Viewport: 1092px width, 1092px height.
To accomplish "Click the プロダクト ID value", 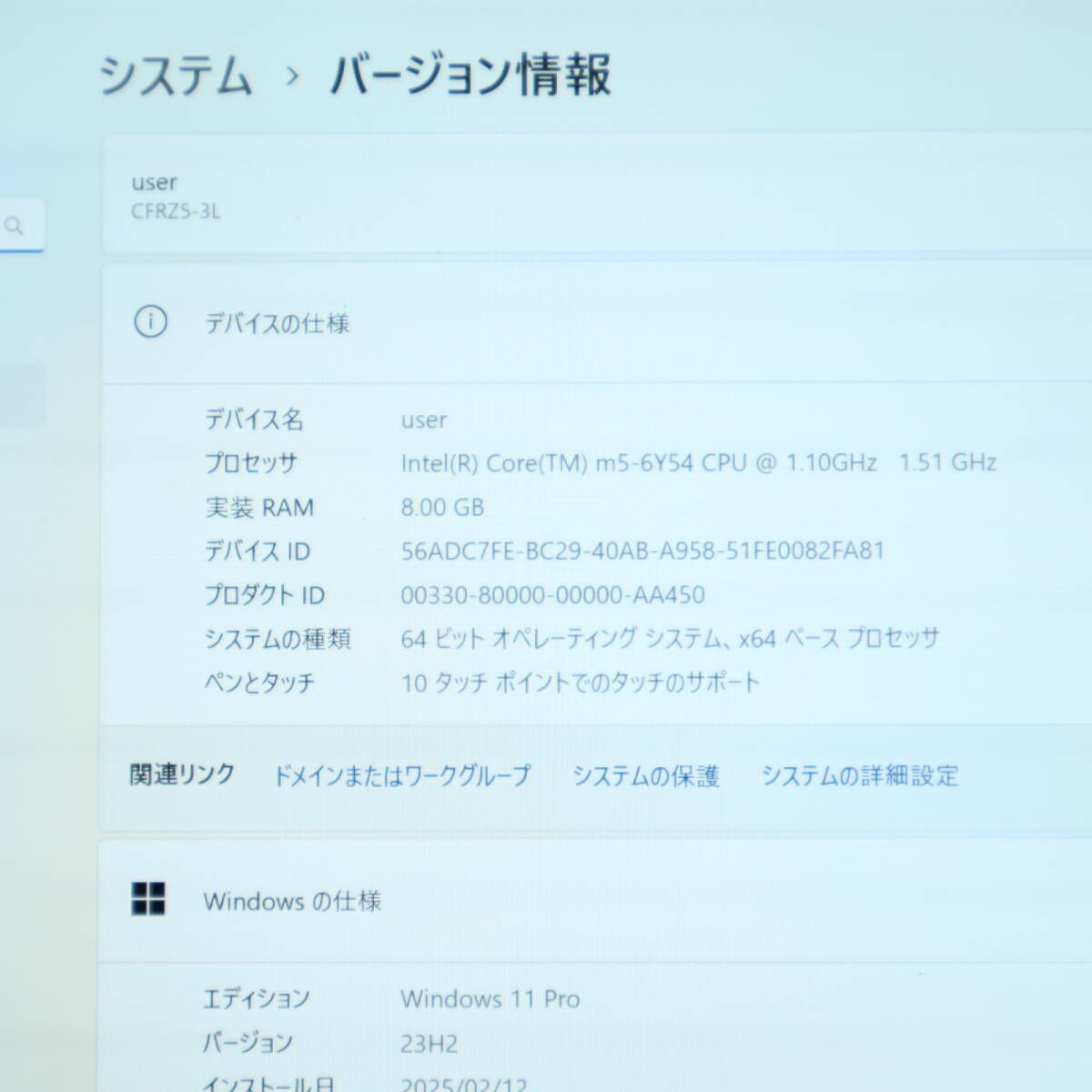I will point(552,594).
